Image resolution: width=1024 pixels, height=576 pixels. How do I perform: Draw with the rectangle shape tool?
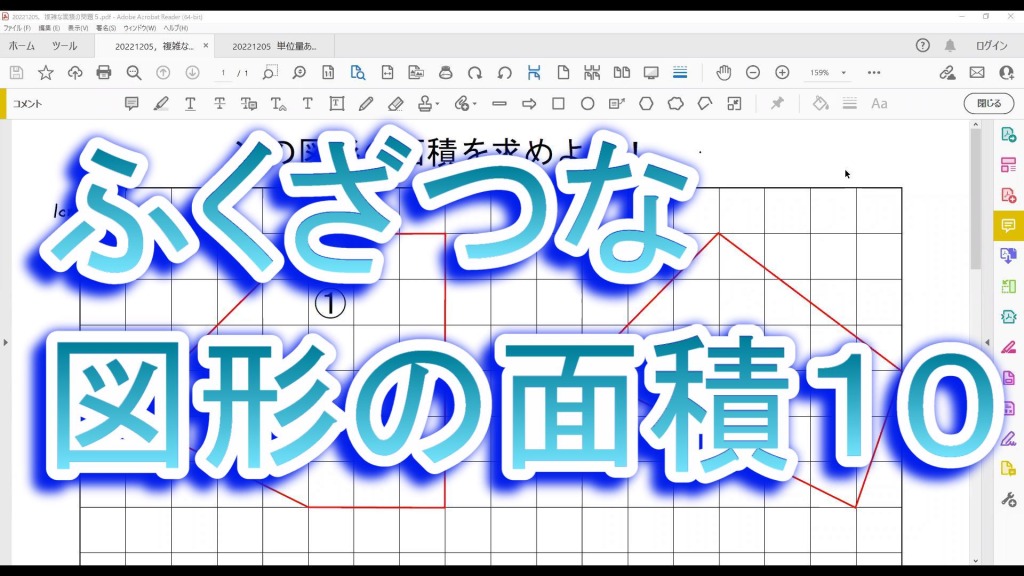[x=558, y=104]
